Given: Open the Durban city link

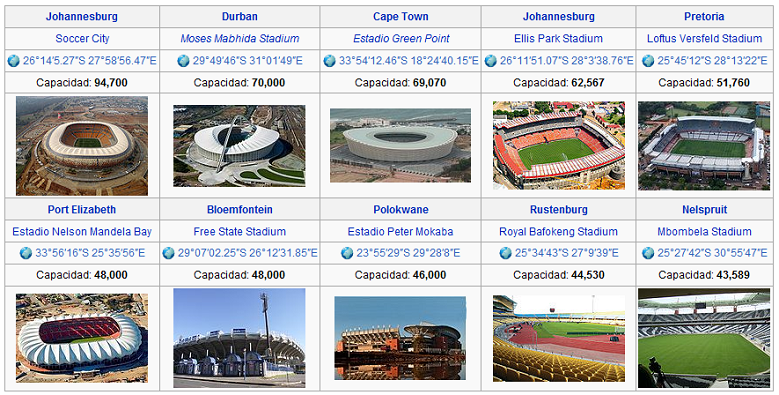Looking at the screenshot, I should [x=239, y=16].
